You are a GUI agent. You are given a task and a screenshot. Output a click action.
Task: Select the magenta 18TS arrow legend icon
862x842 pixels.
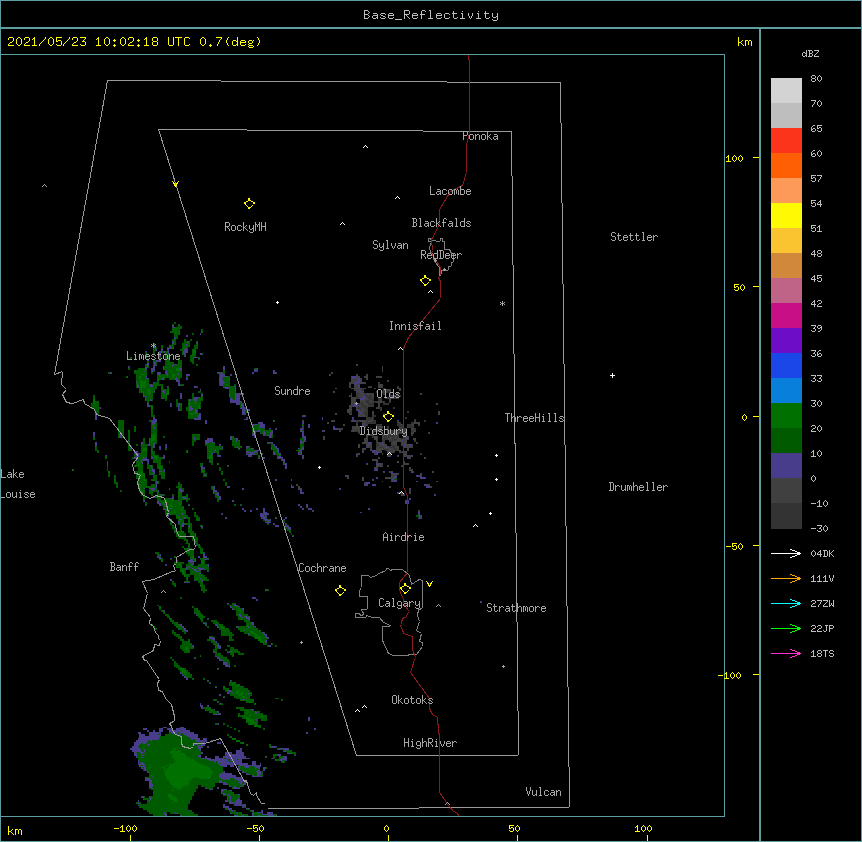pyautogui.click(x=786, y=653)
